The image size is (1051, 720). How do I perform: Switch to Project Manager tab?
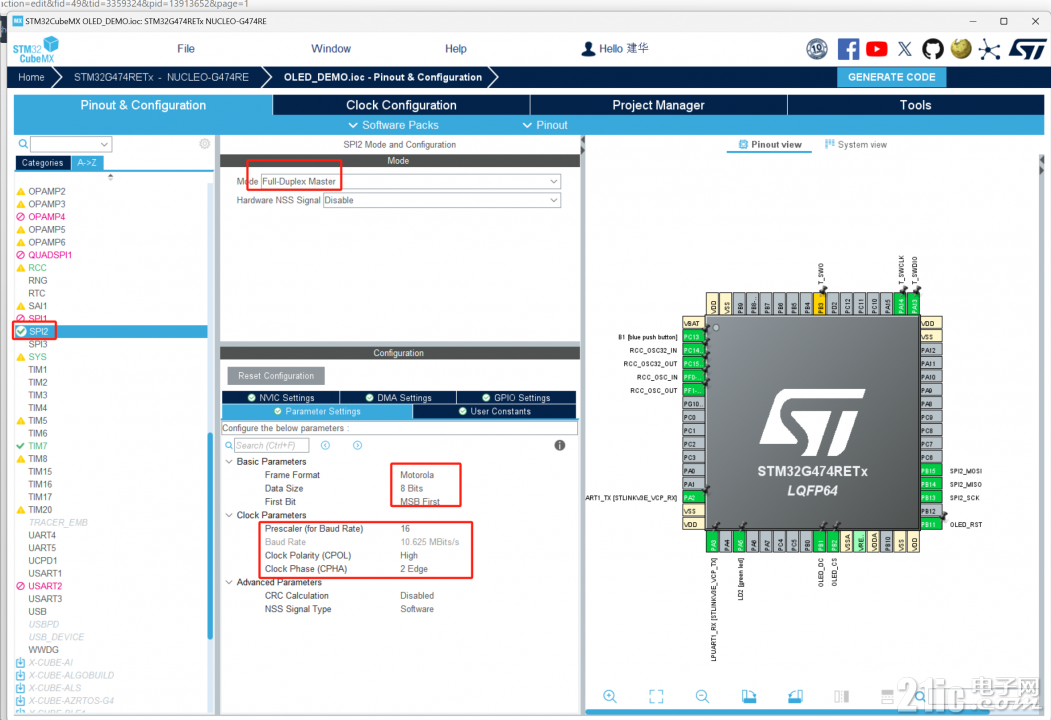[658, 105]
